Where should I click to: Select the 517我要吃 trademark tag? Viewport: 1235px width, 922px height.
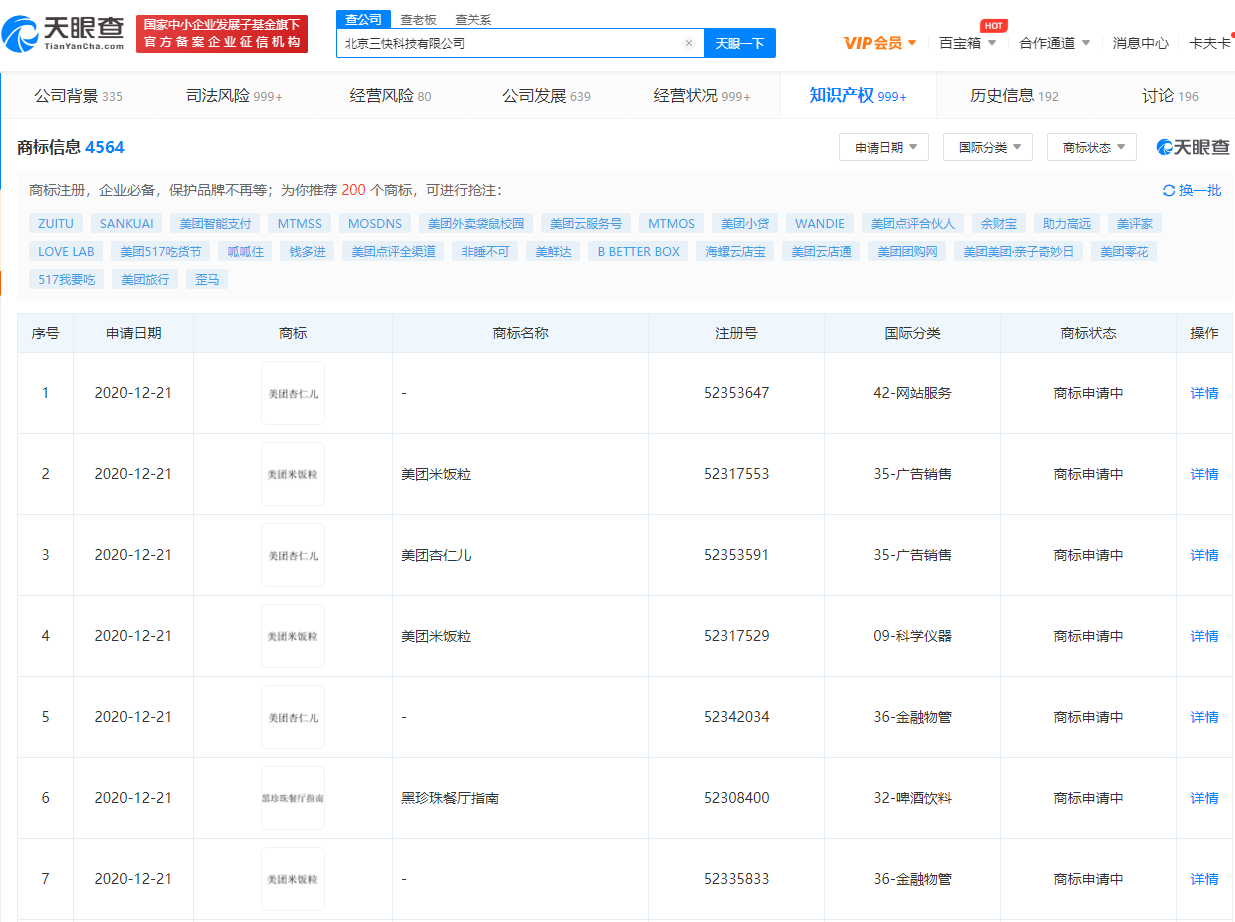(66, 279)
